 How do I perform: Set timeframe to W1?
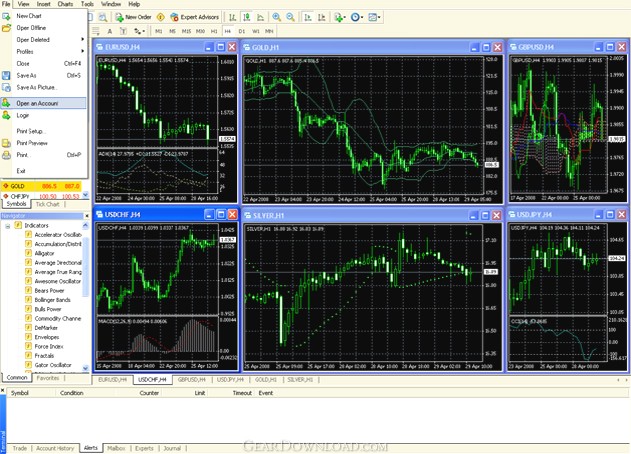pyautogui.click(x=256, y=31)
